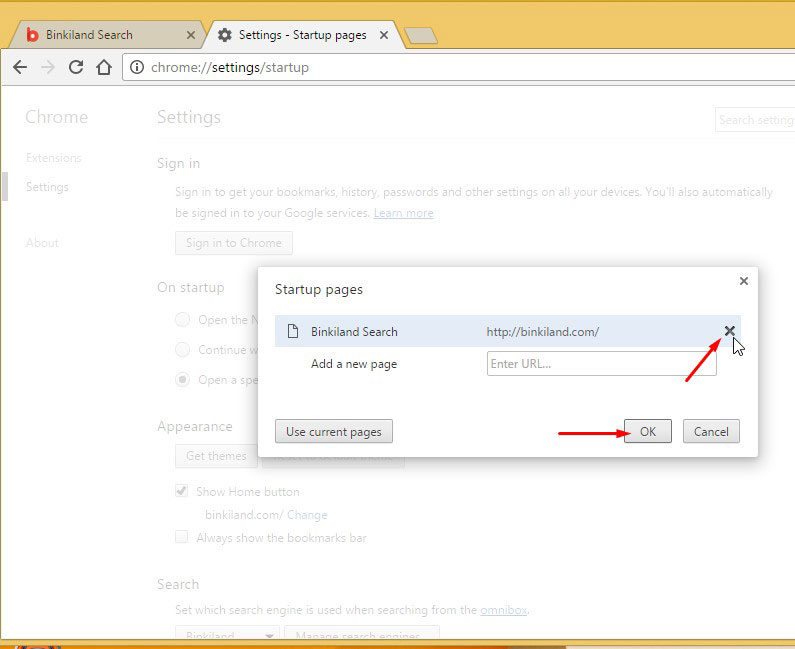Image resolution: width=795 pixels, height=649 pixels.
Task: Select the Settings - Startup pages tab
Action: [303, 34]
